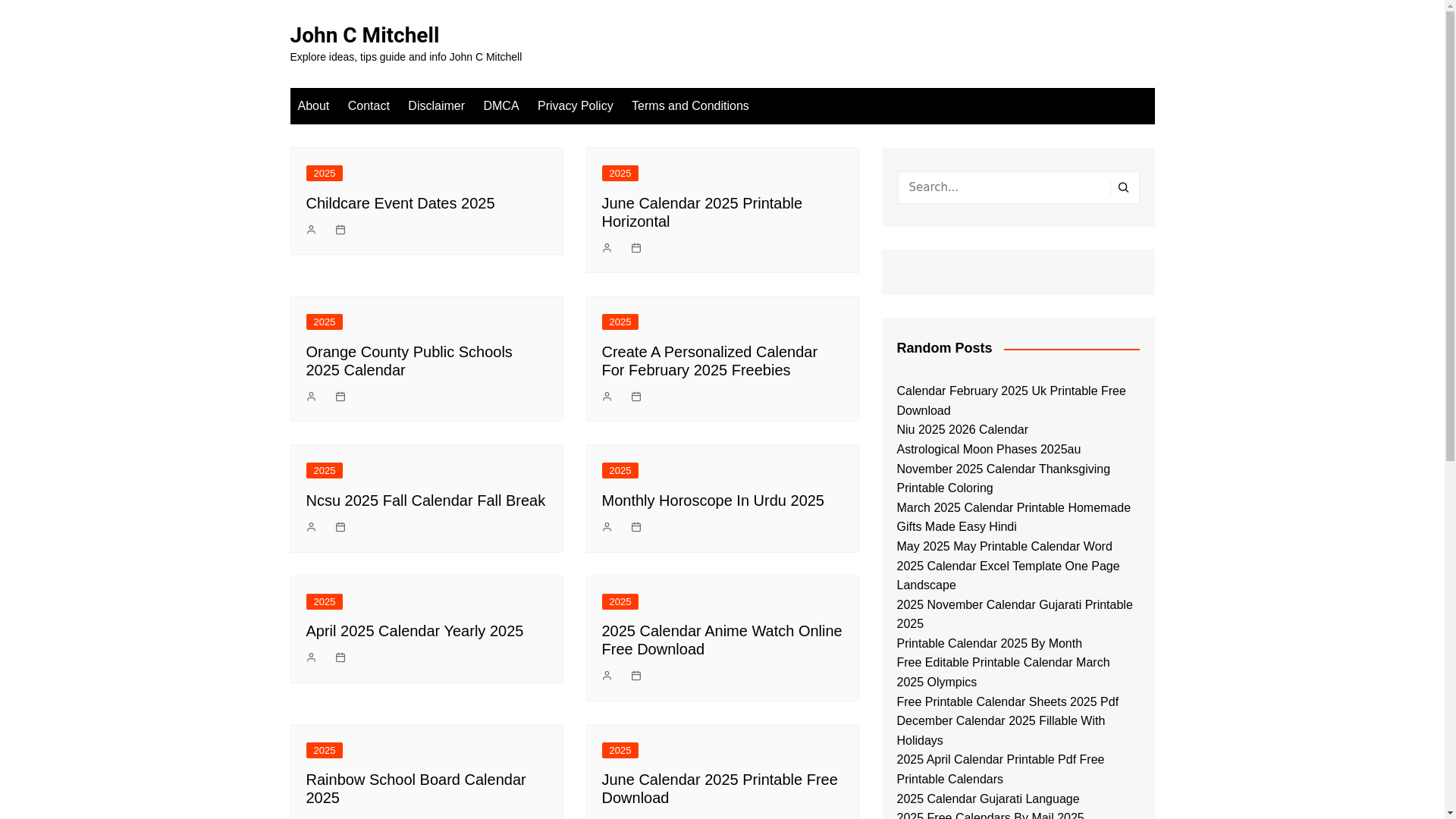1456x819 pixels.
Task: Click author icon under April 2025 Calendar Yearly 2025
Action: point(311,657)
